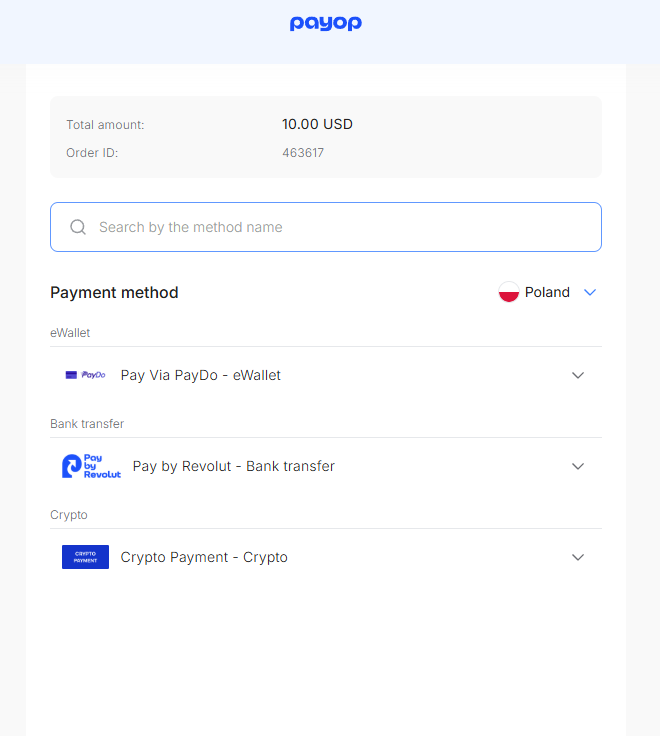Expand the PayDo eWallet chevron
Image resolution: width=660 pixels, height=736 pixels.
578,375
